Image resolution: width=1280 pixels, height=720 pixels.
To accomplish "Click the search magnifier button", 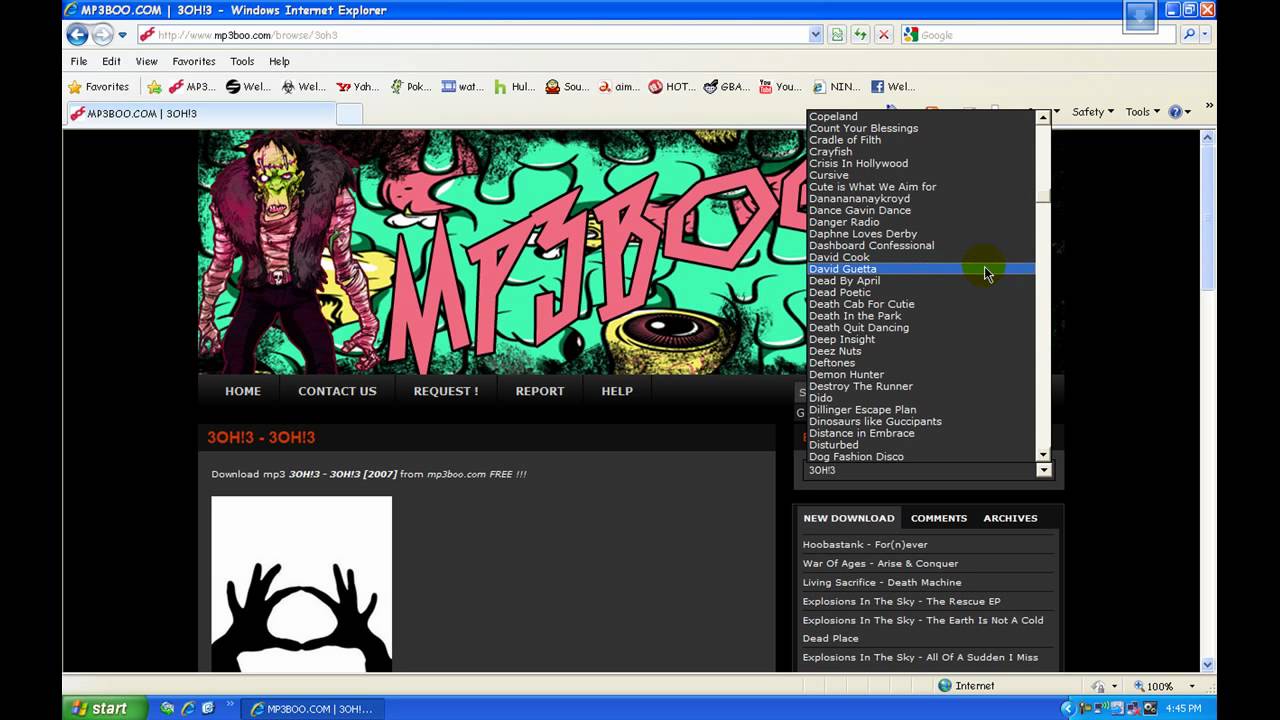I will point(1189,34).
